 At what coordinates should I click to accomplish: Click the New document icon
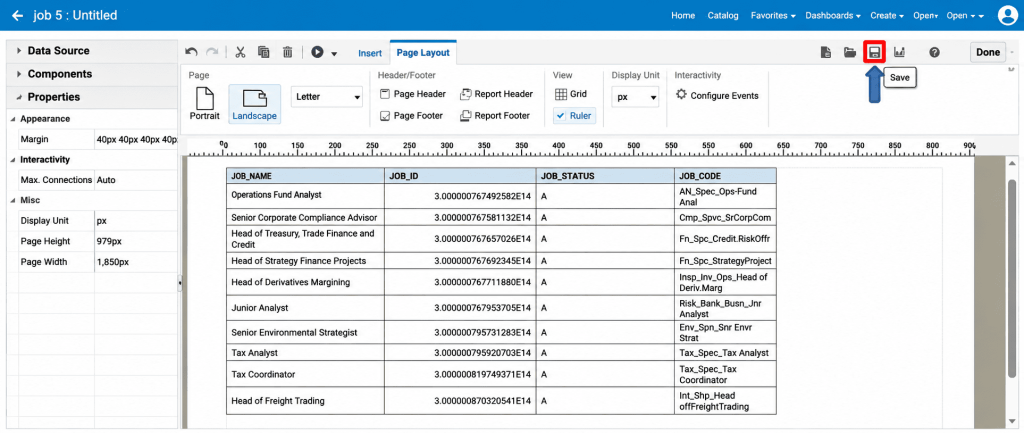click(825, 52)
